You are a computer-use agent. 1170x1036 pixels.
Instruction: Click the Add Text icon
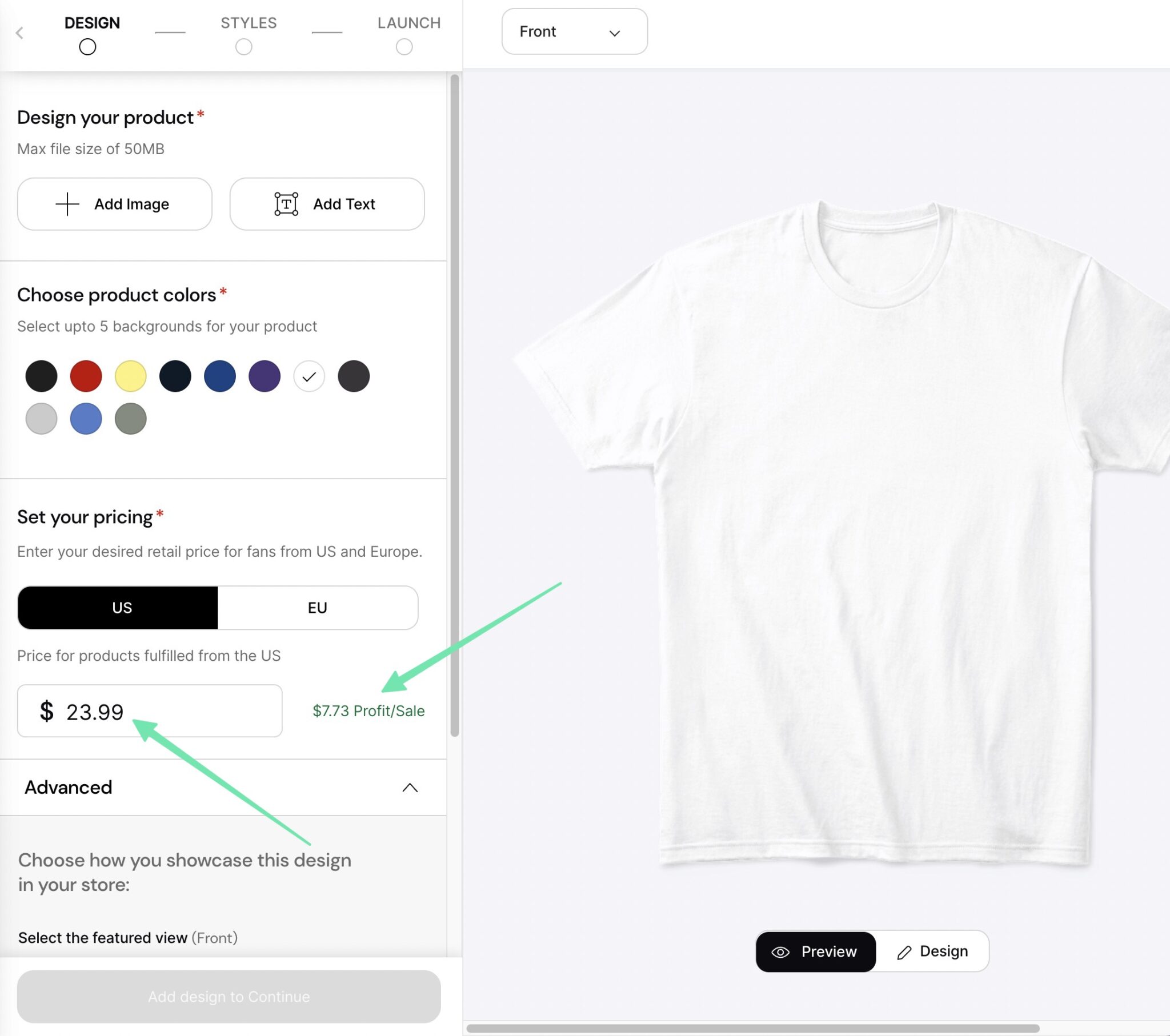(x=286, y=204)
